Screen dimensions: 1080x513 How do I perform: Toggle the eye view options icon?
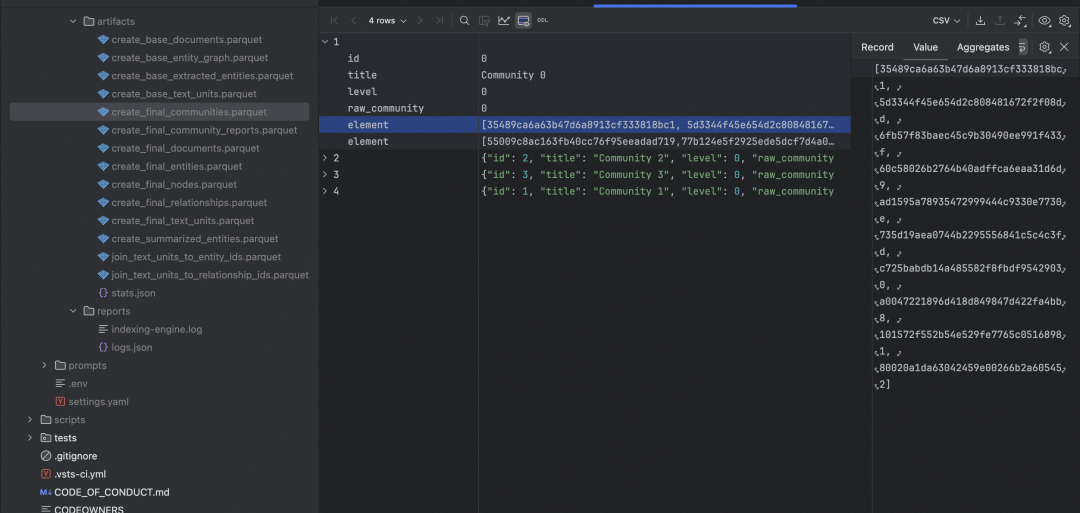tap(1044, 20)
